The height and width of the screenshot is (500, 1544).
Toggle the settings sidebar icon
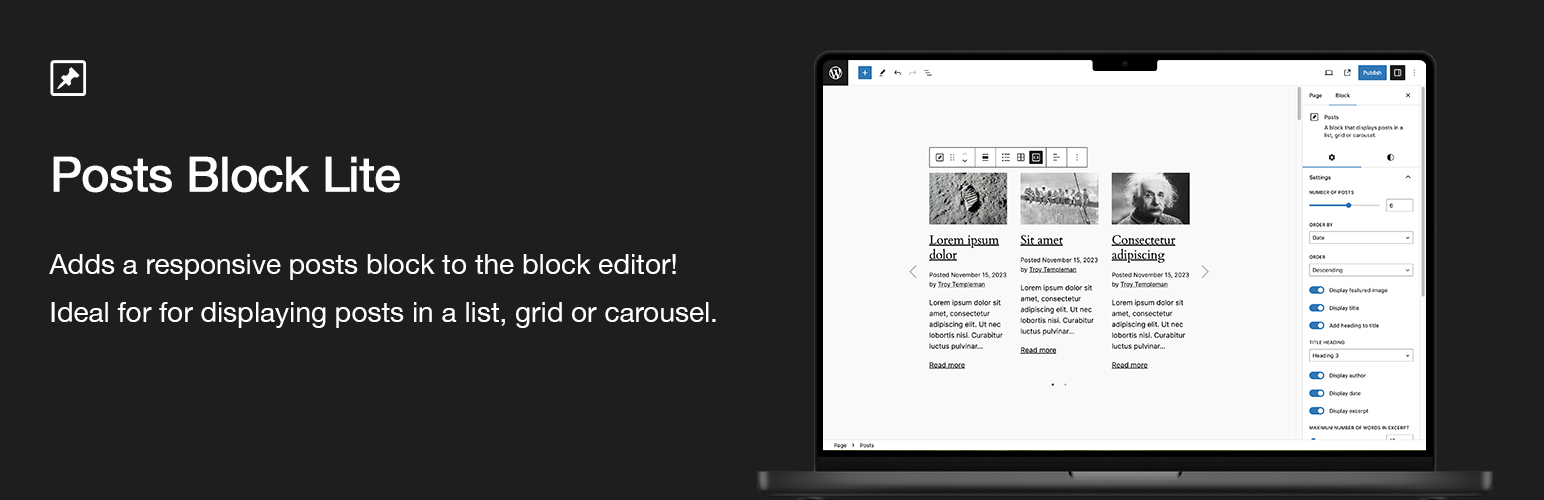click(1398, 73)
